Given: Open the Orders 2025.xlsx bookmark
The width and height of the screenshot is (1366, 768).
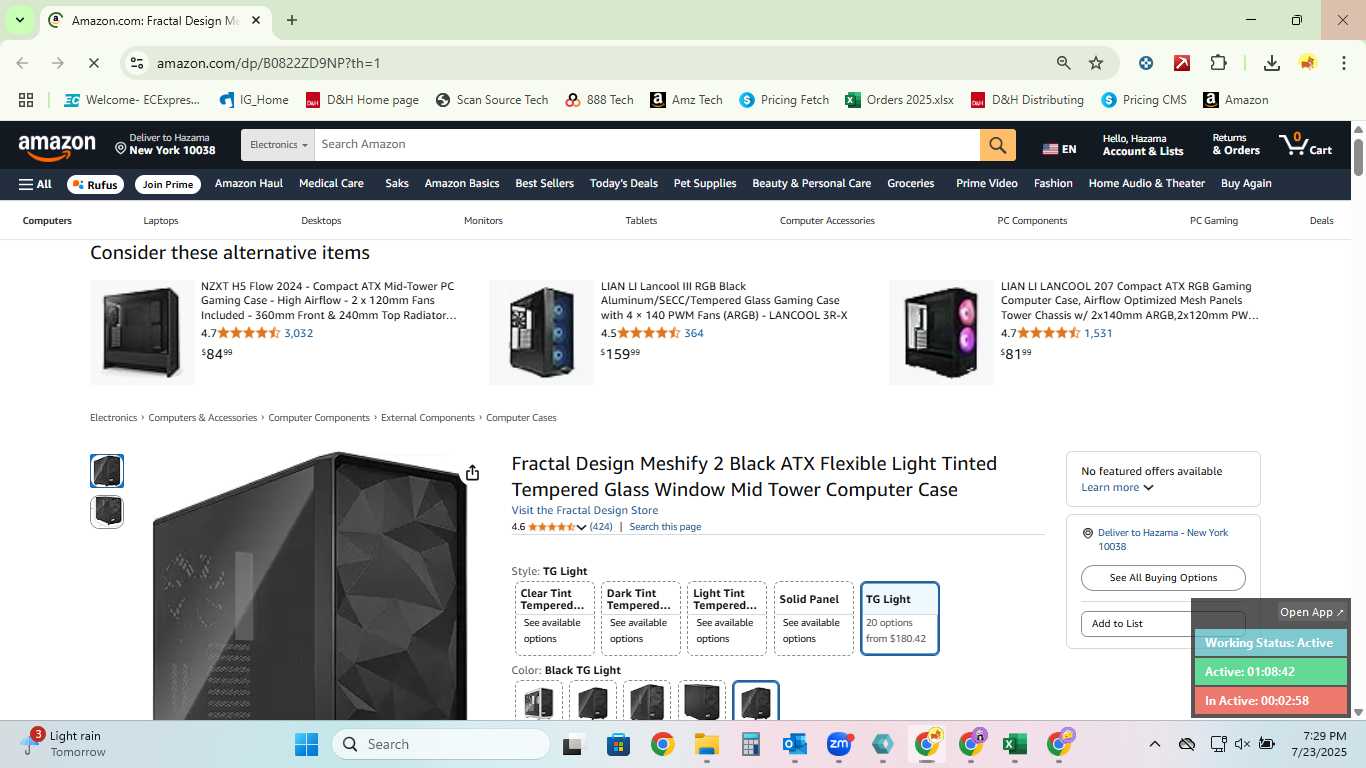Looking at the screenshot, I should [899, 100].
